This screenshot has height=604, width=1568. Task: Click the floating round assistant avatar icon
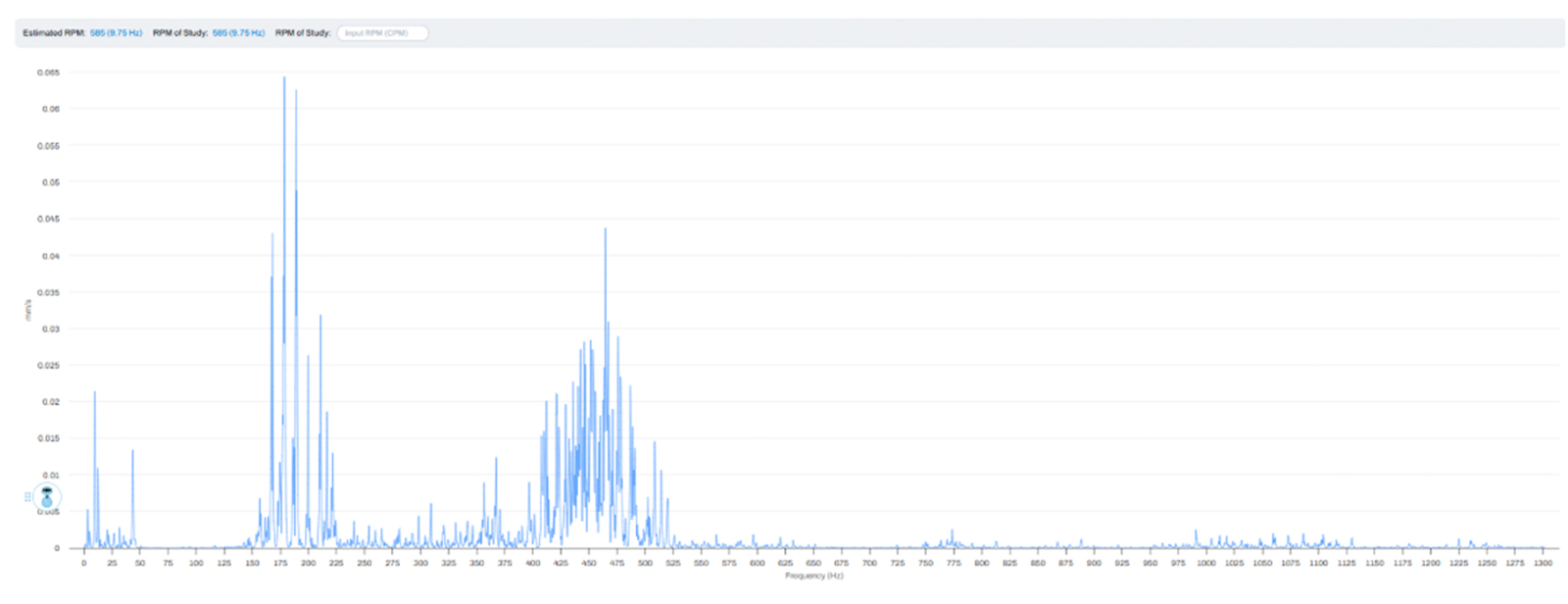click(x=47, y=497)
